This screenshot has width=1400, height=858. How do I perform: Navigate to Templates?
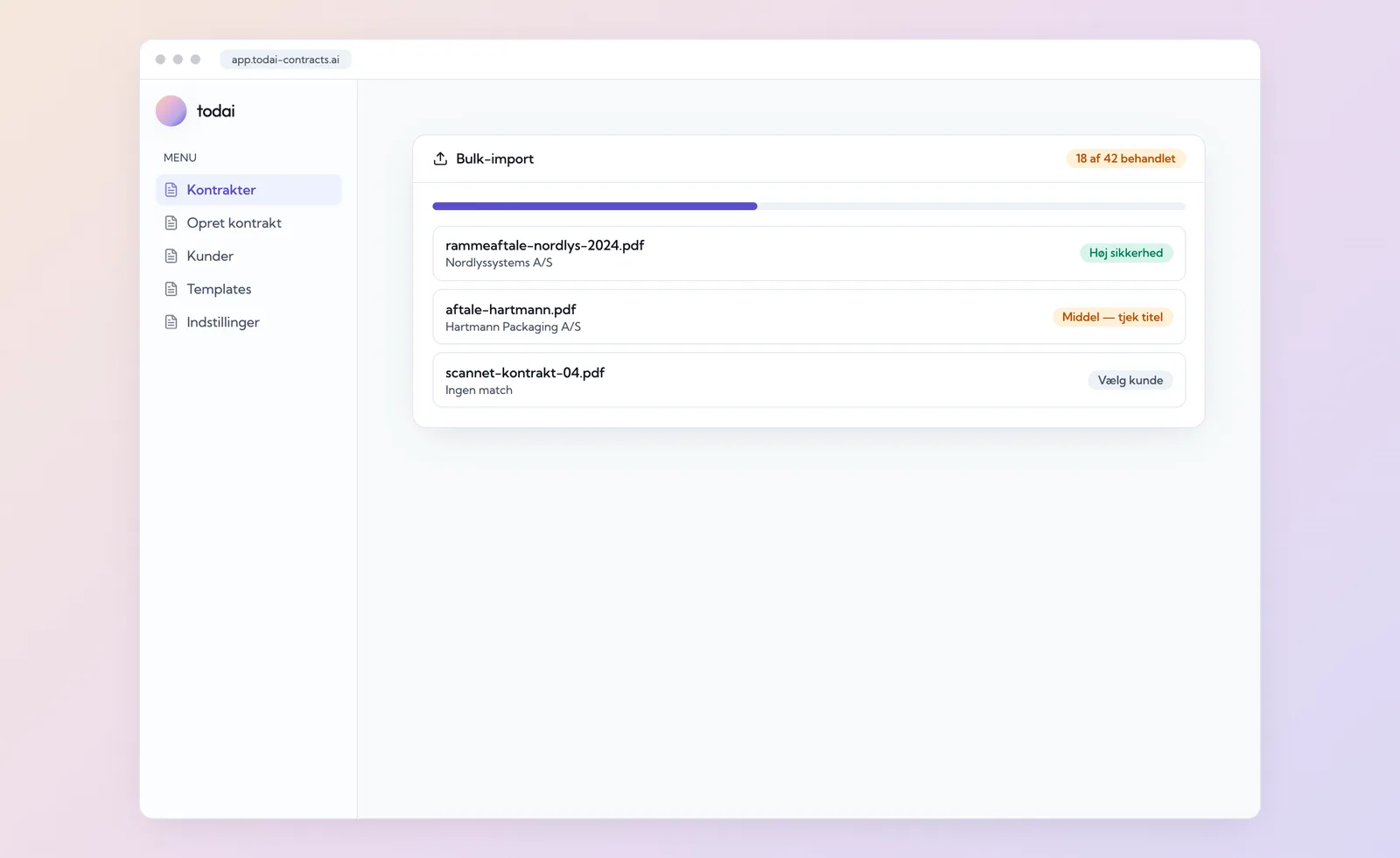click(248, 289)
